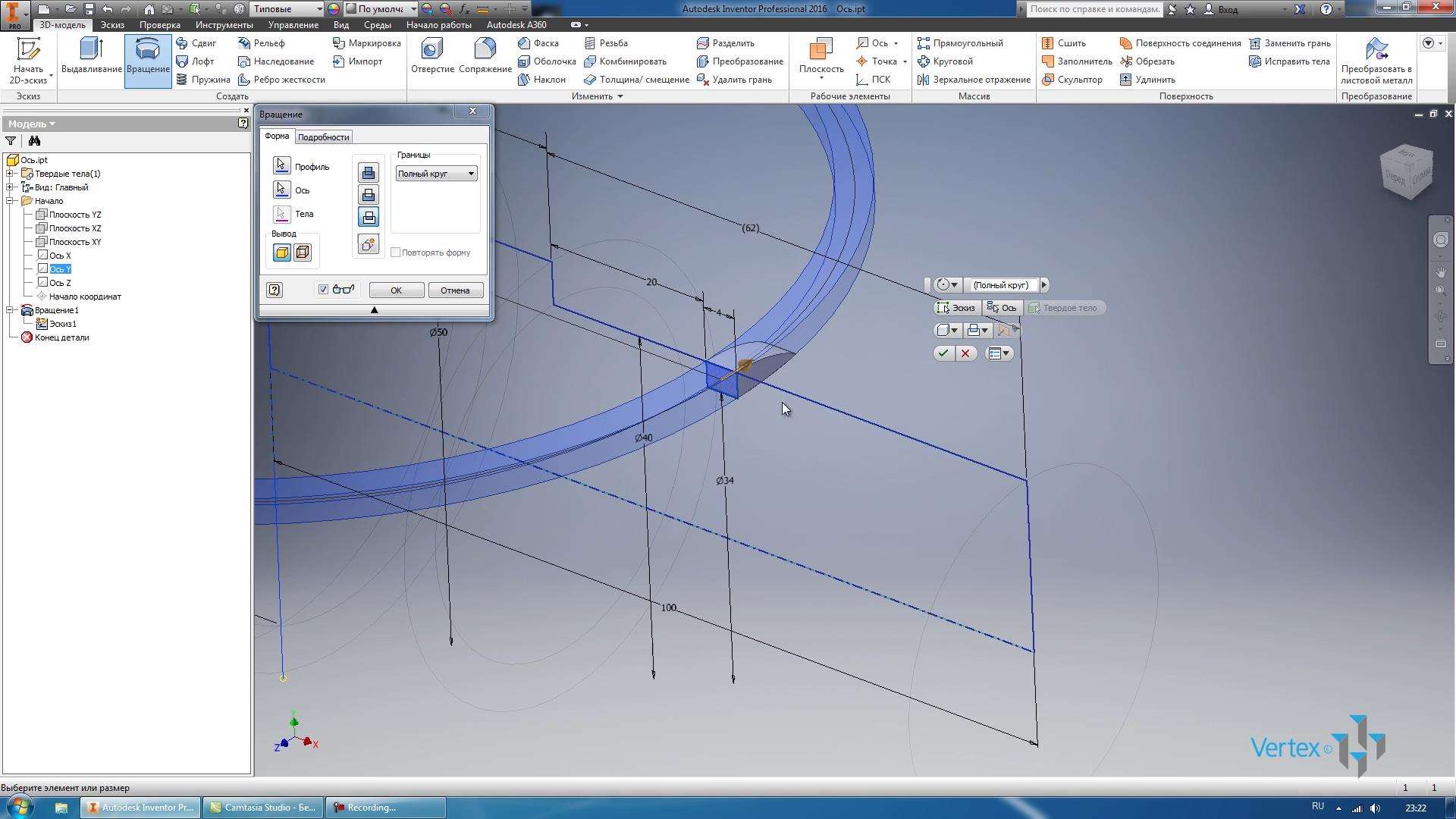Toggle Повторять форму checkbox in Вращение dialog
Screen dimensions: 1456x819
click(394, 252)
